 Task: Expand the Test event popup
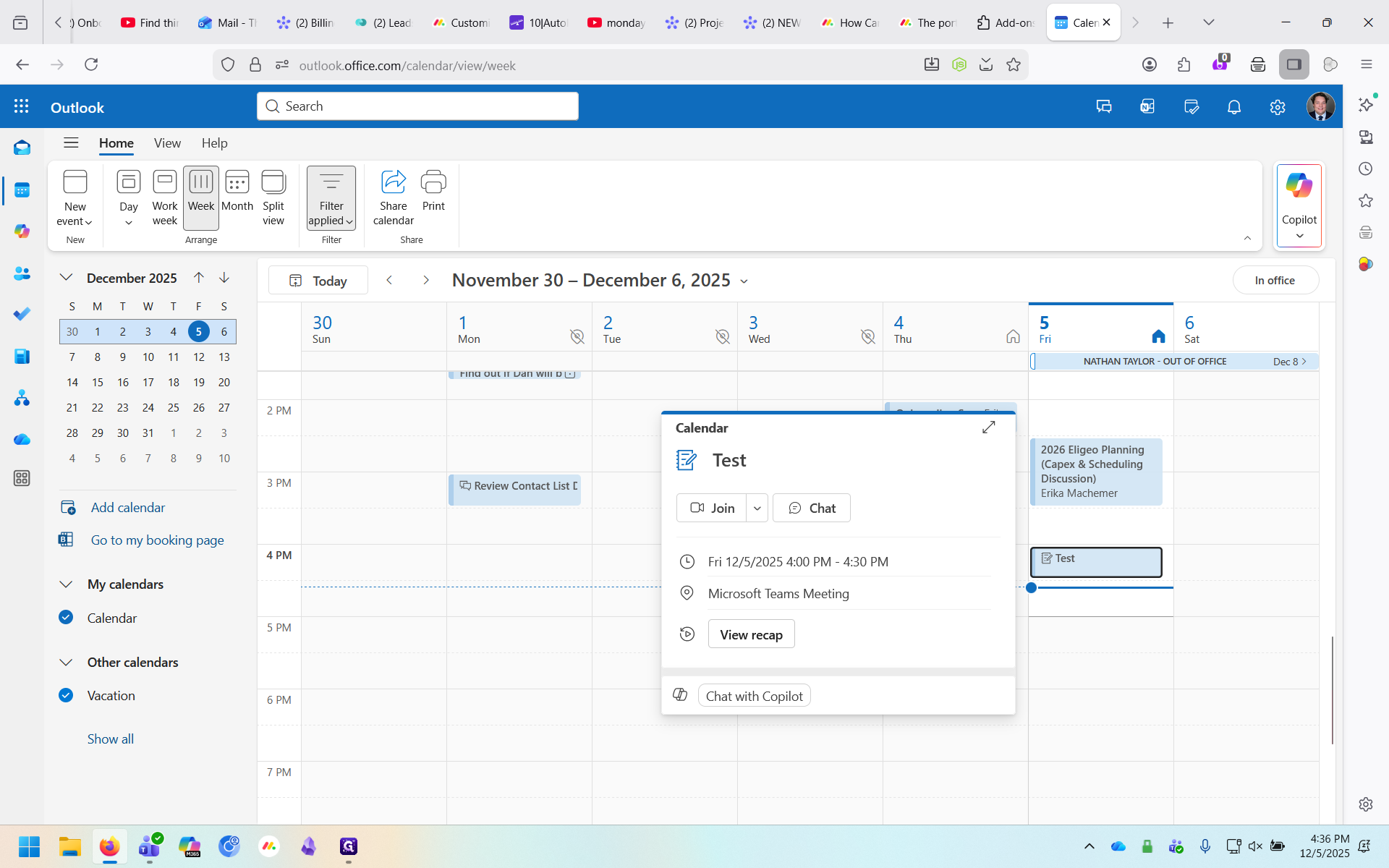988,427
